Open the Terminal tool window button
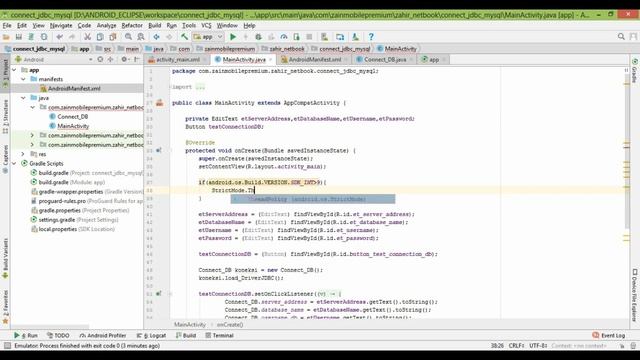Screen dimensions: 640x360 pyautogui.click(x=220, y=336)
